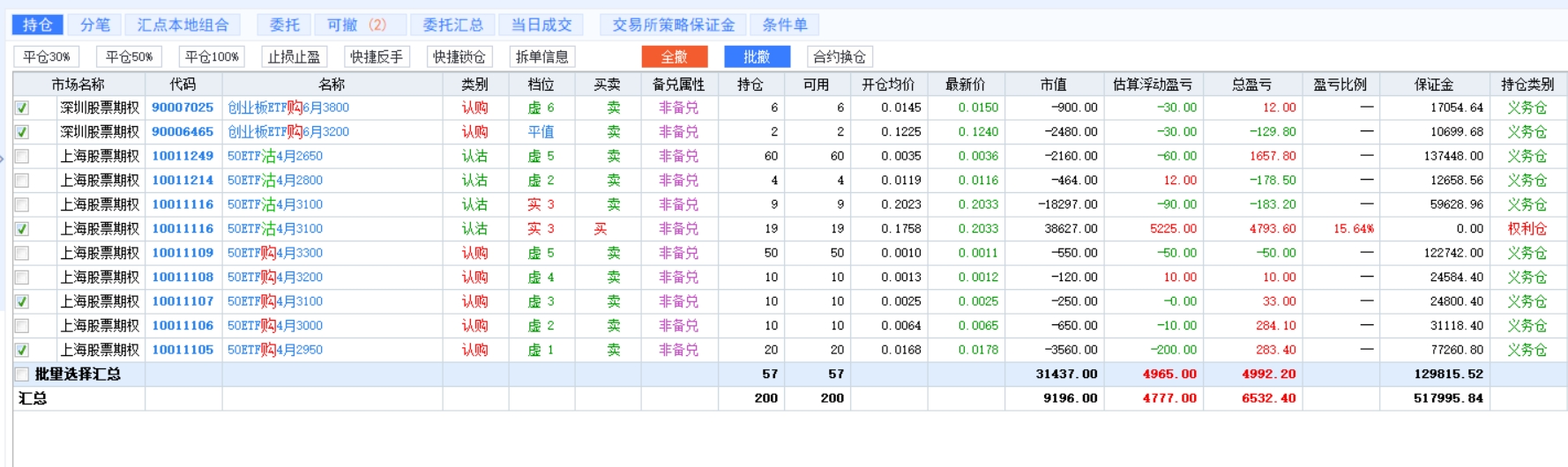Screen dimensions: 1568x467
Task: Select contract name 创业板ETF购6月3200
Action: [x=288, y=132]
